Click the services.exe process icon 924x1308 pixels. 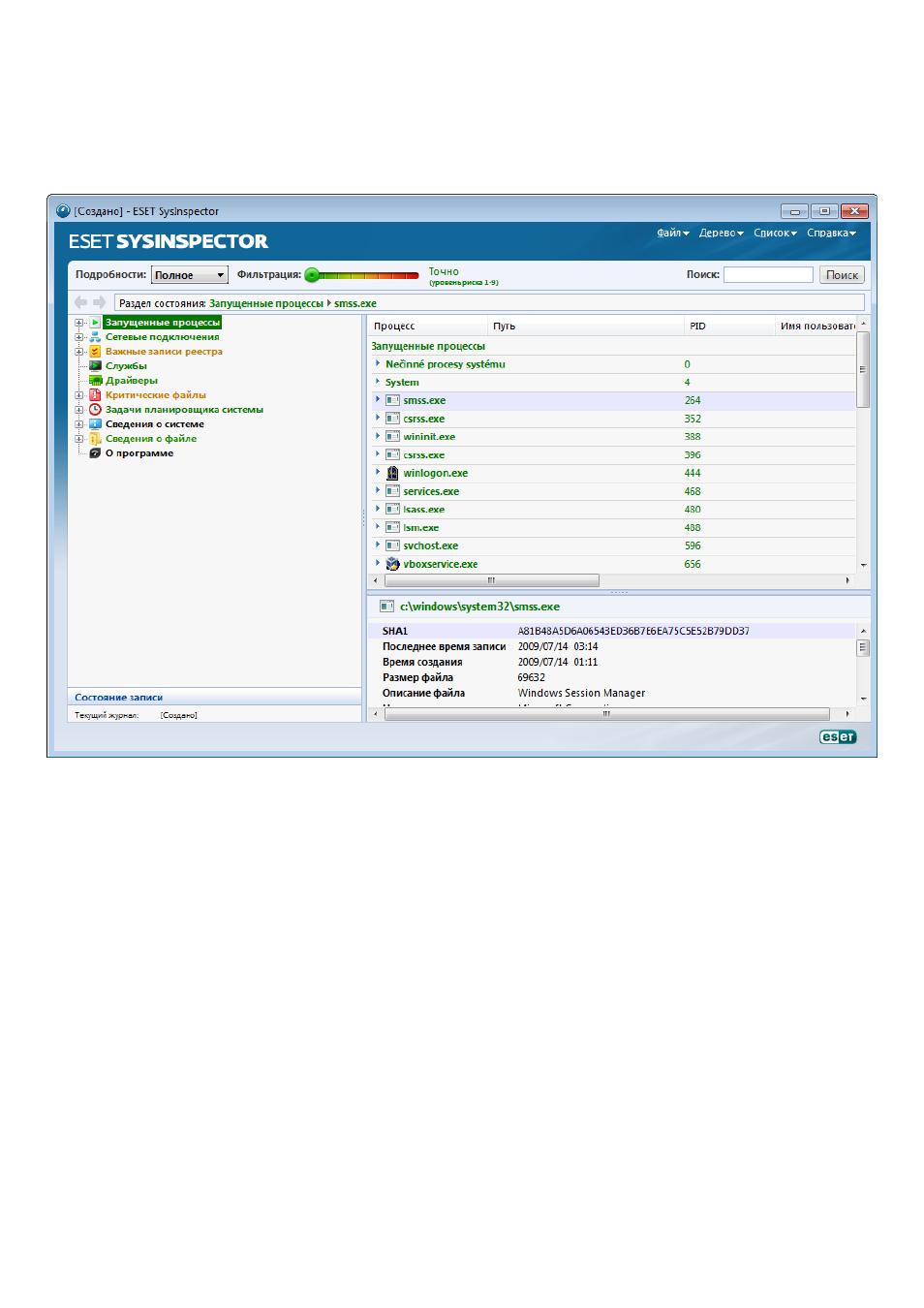point(392,491)
